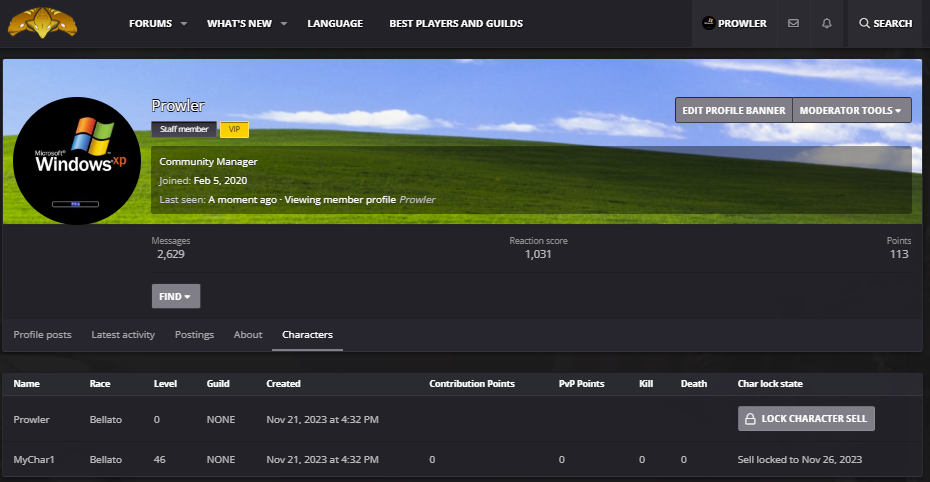Open the Forums menu item
This screenshot has height=482, width=930.
[x=151, y=23]
